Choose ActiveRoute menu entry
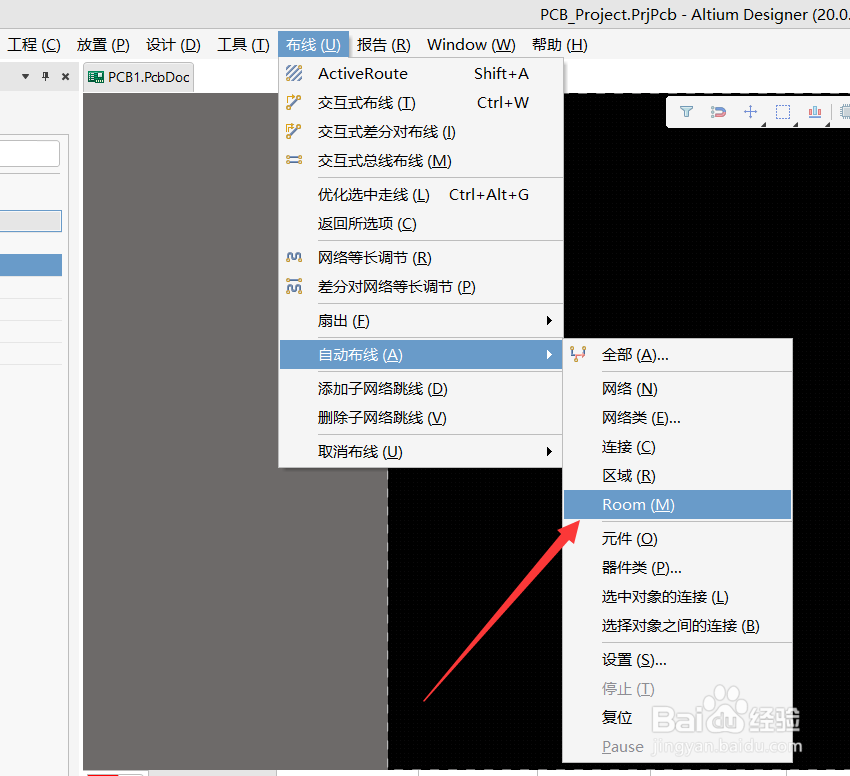850x776 pixels. (421, 73)
